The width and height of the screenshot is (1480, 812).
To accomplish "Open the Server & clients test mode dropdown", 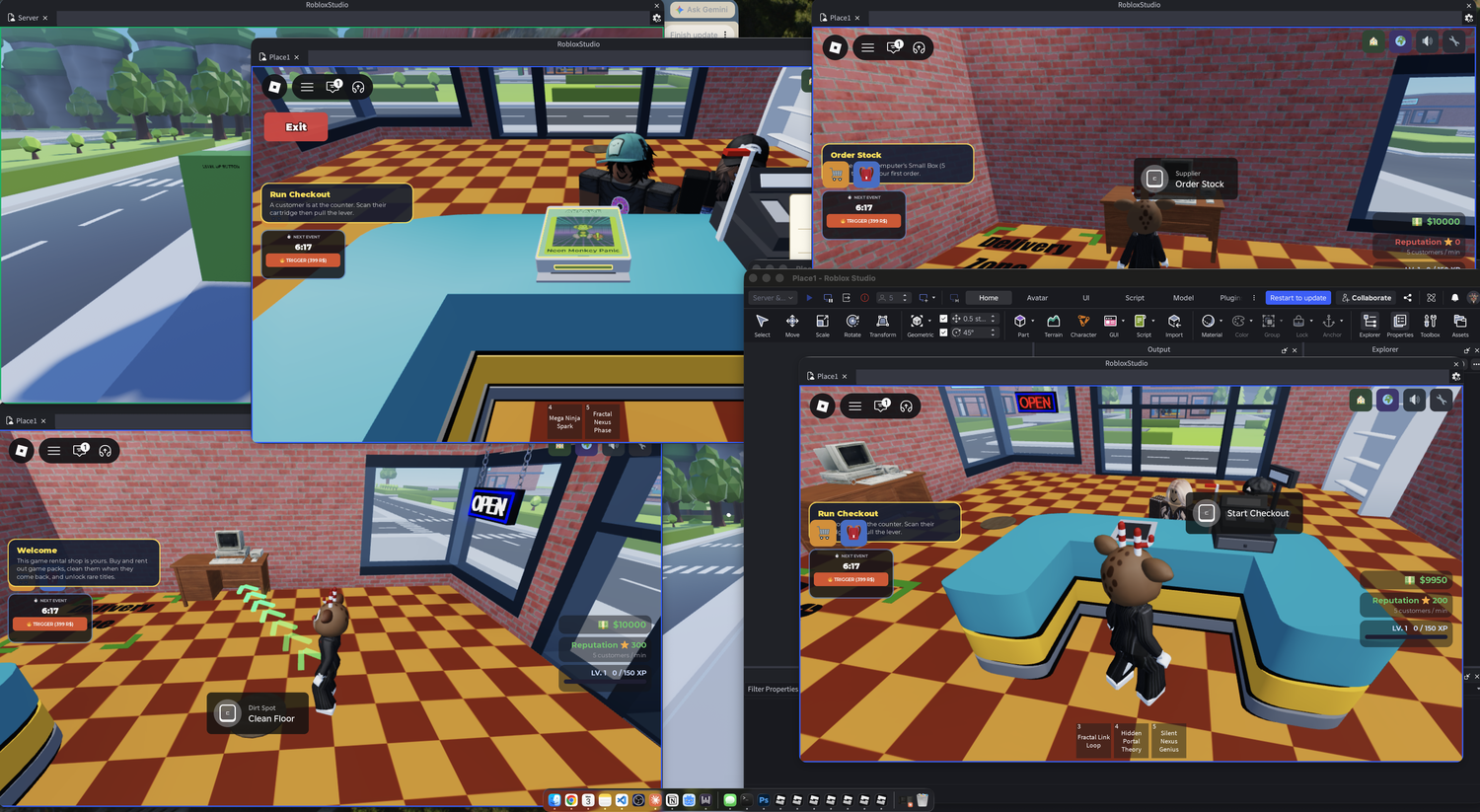I will pyautogui.click(x=773, y=298).
